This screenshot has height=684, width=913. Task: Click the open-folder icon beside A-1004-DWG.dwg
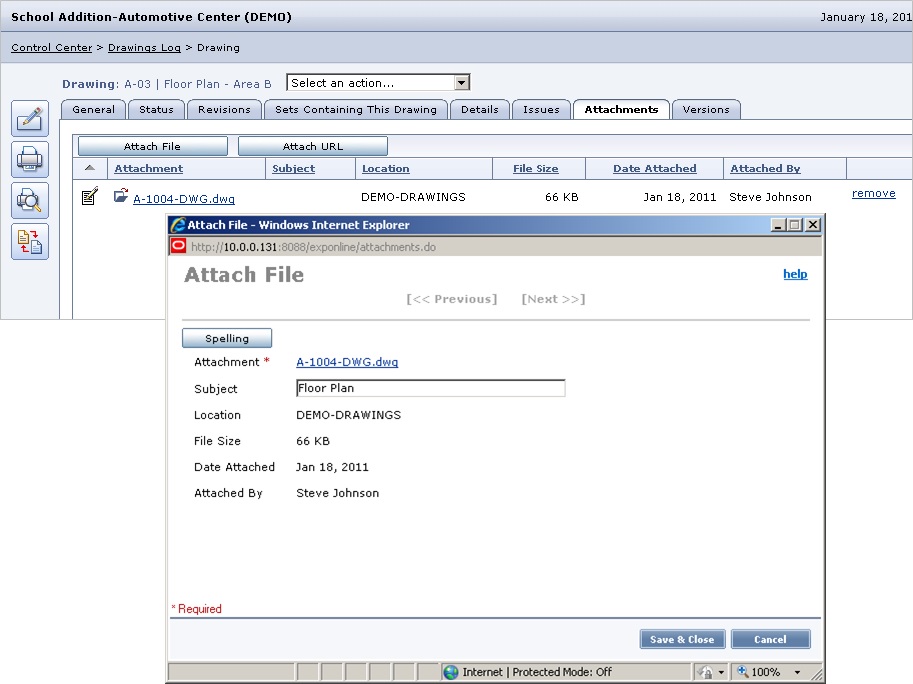tap(121, 197)
